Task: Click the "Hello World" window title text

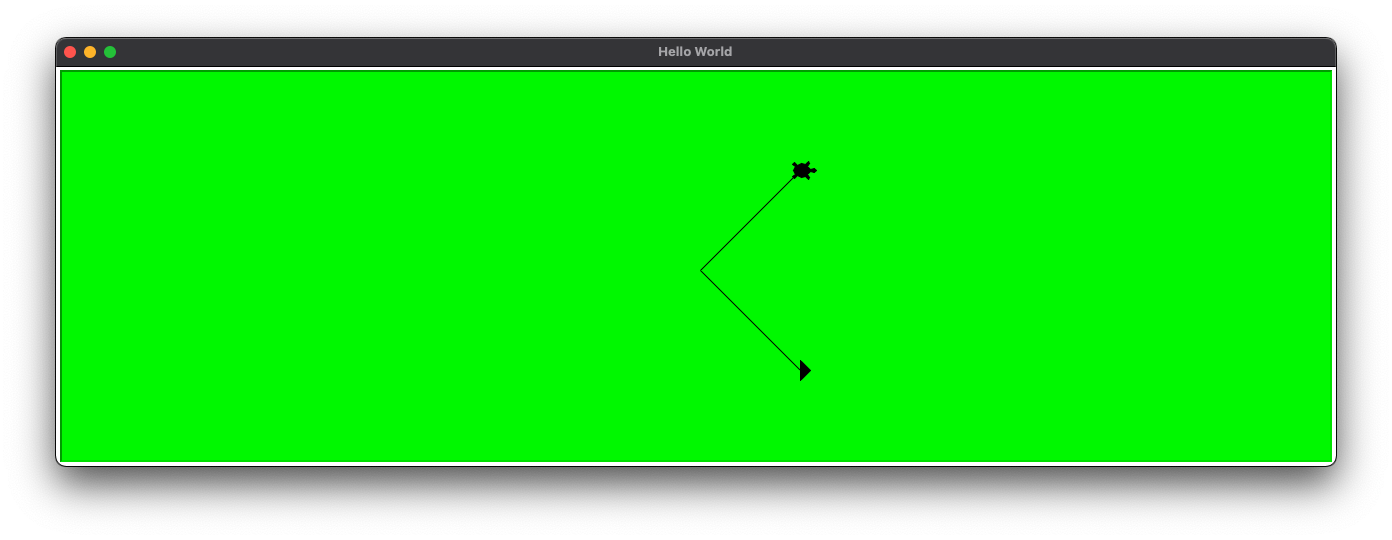Action: click(695, 52)
